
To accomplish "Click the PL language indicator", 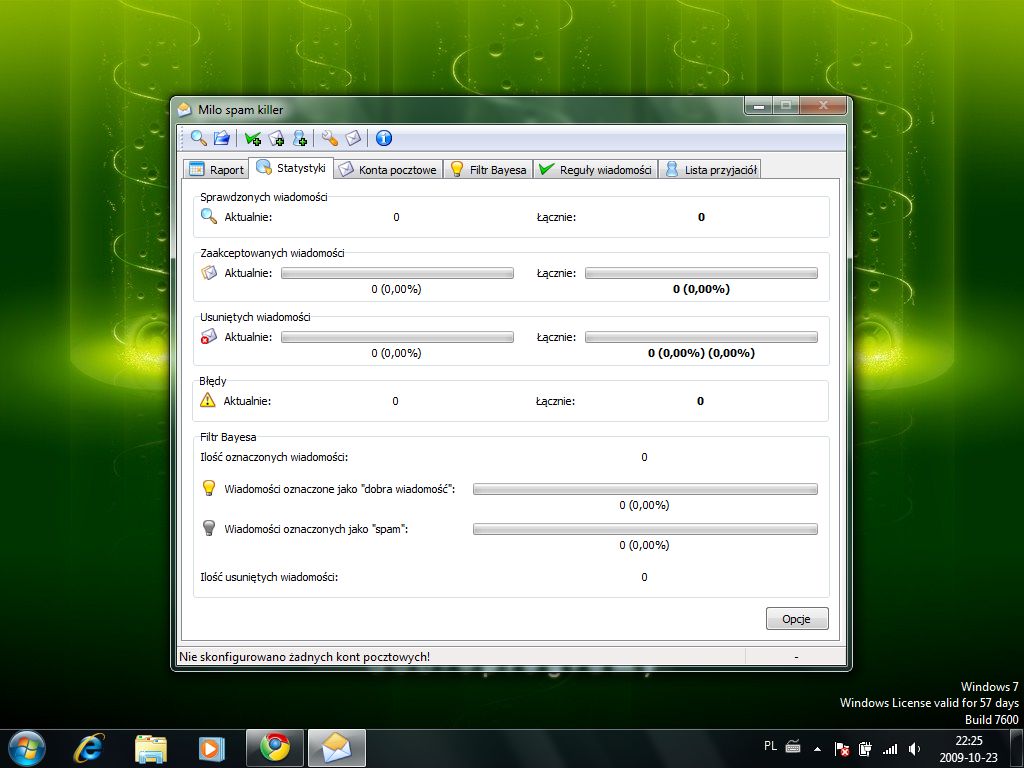I will 770,746.
